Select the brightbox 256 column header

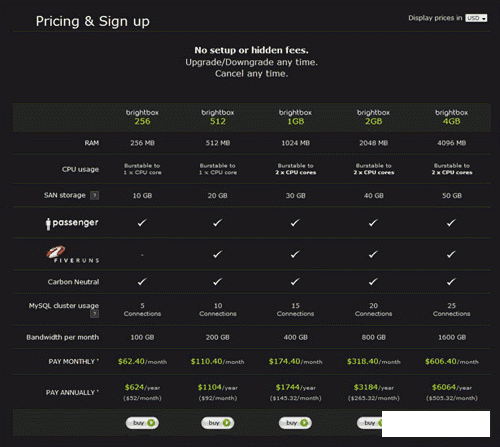pos(142,117)
